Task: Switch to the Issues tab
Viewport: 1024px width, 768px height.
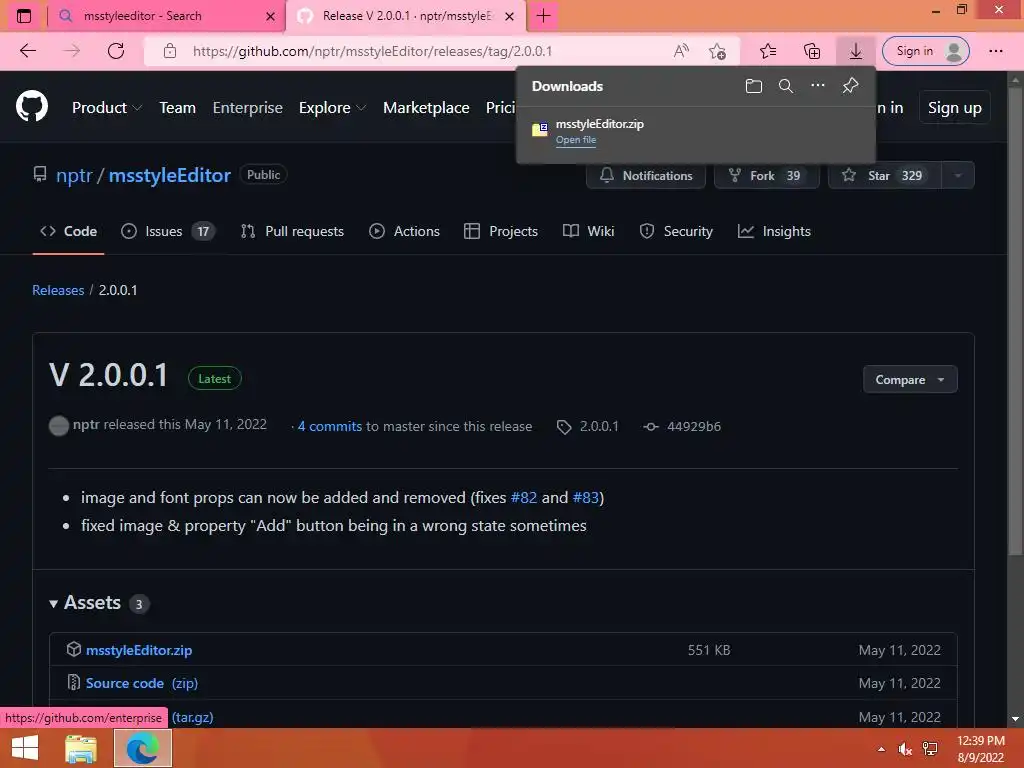Action: 168,231
